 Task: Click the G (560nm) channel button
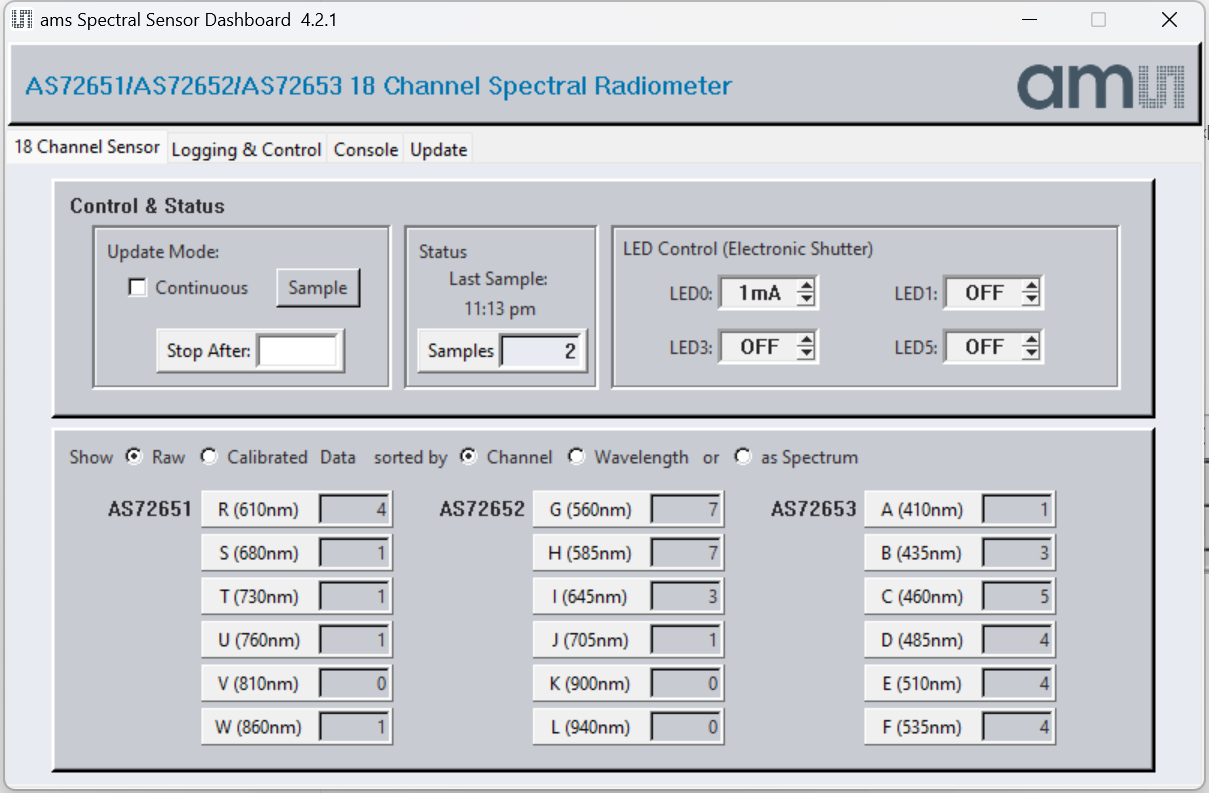point(590,510)
